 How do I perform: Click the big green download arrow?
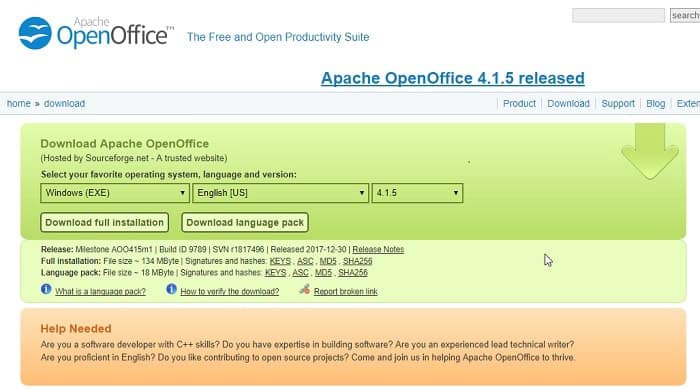click(650, 152)
